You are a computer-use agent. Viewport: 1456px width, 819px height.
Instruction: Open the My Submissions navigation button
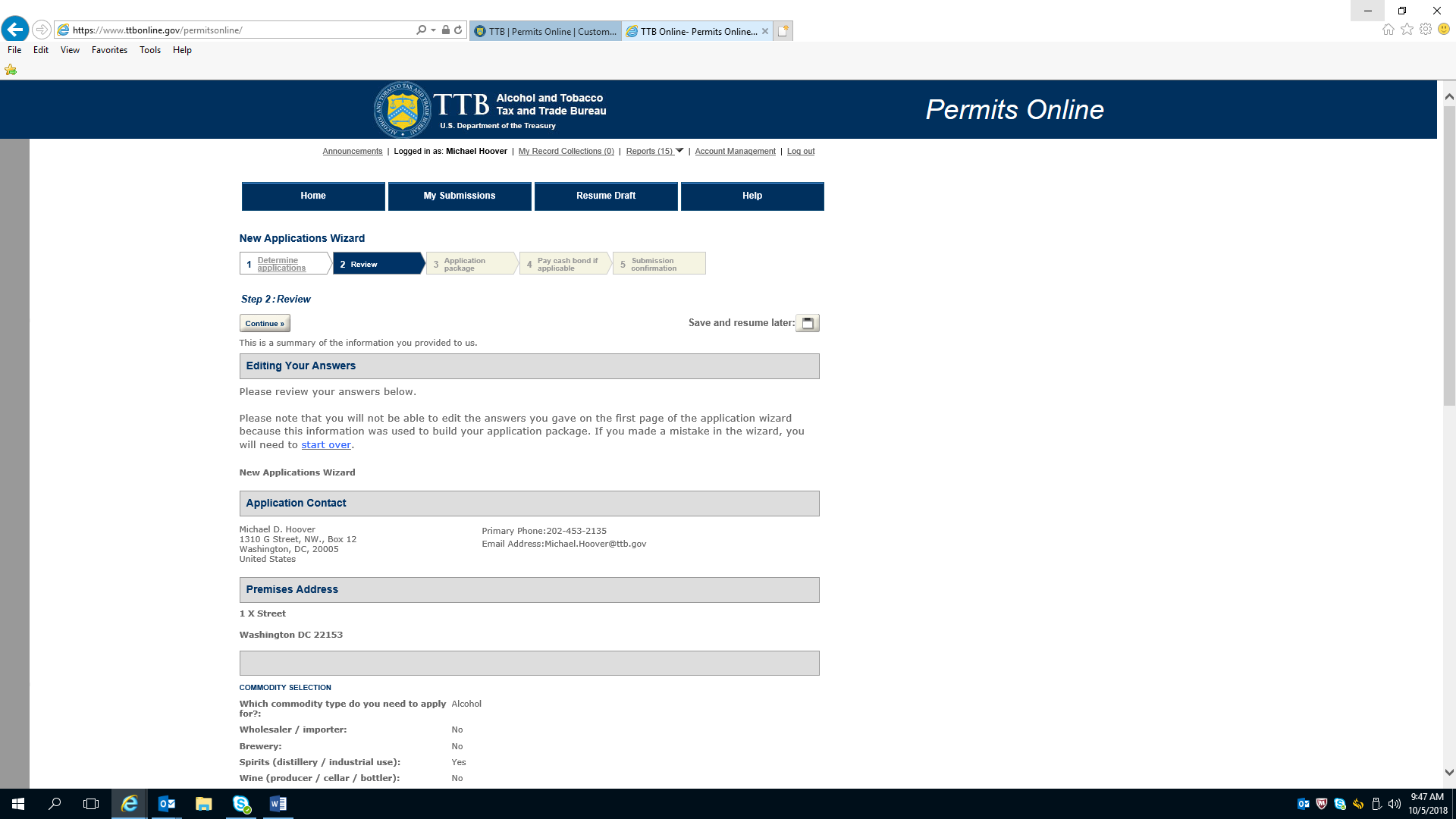click(460, 196)
